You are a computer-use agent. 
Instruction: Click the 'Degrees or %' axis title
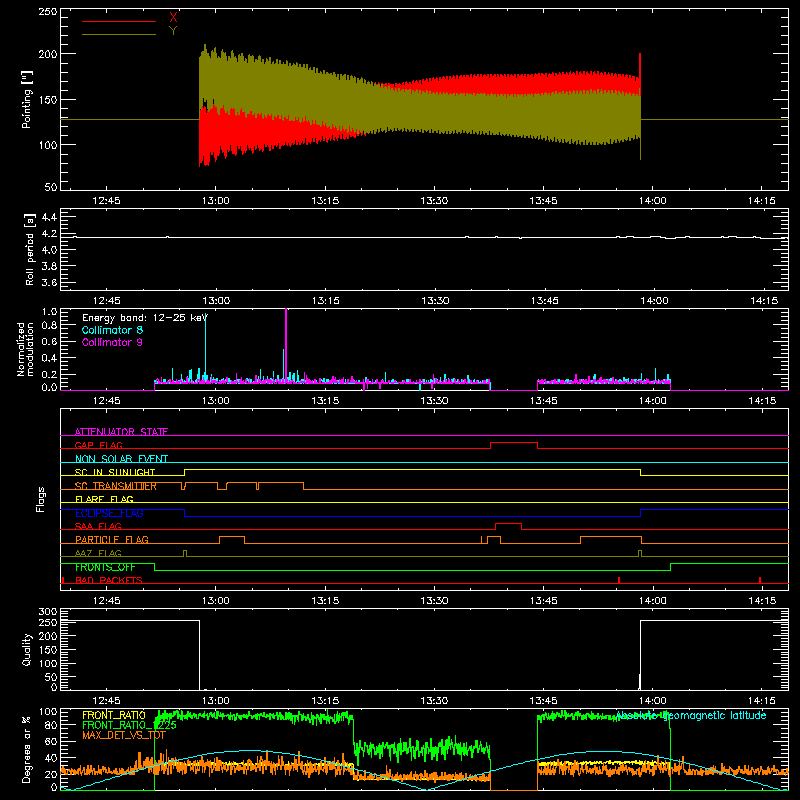[27, 750]
